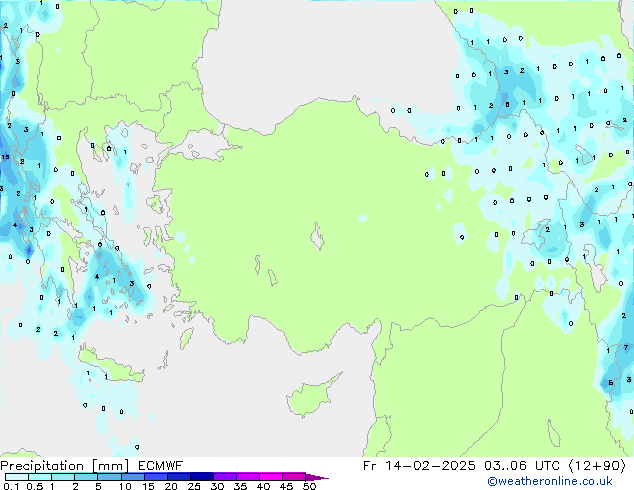Click the '10' legend tick label
The height and width of the screenshot is (490, 634).
tap(125, 486)
